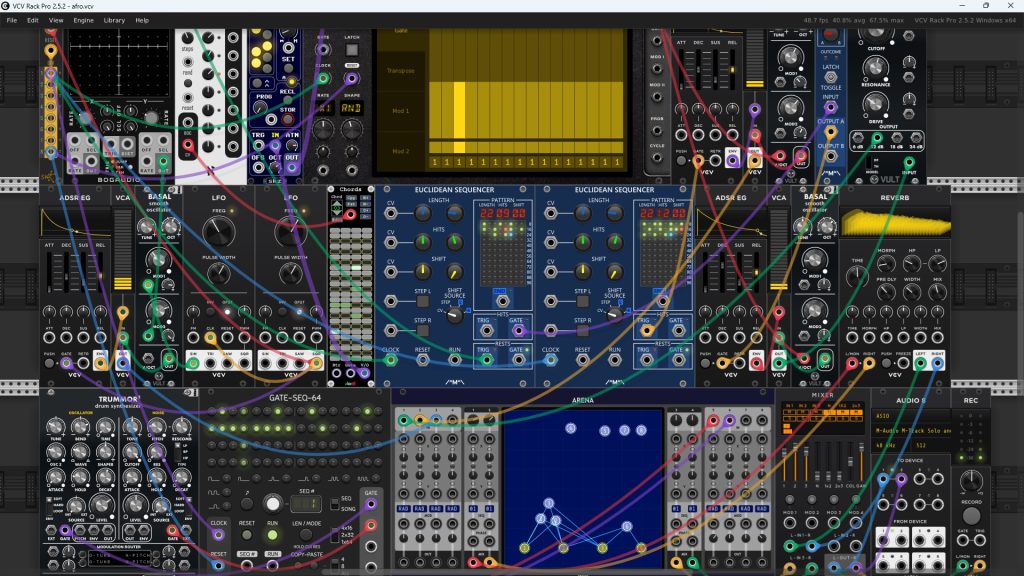Screen dimensions: 1024x576
Task: Open the Engine menu
Action: (83, 20)
